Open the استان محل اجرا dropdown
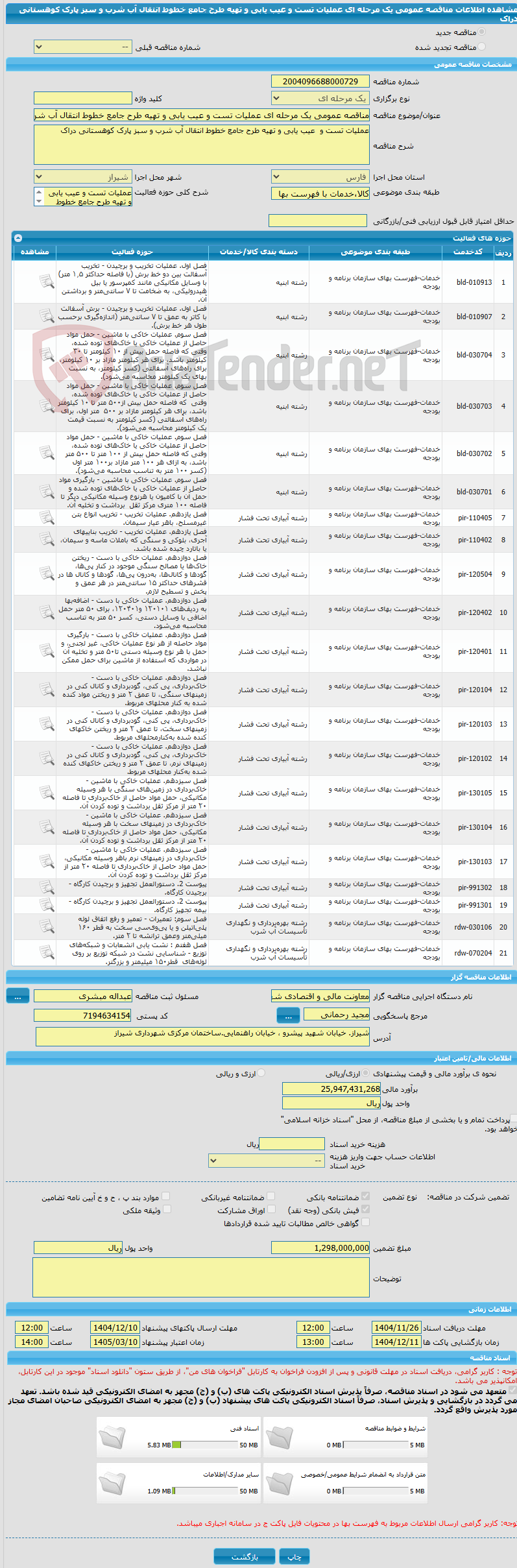The height and width of the screenshot is (1568, 517). click(x=320, y=176)
